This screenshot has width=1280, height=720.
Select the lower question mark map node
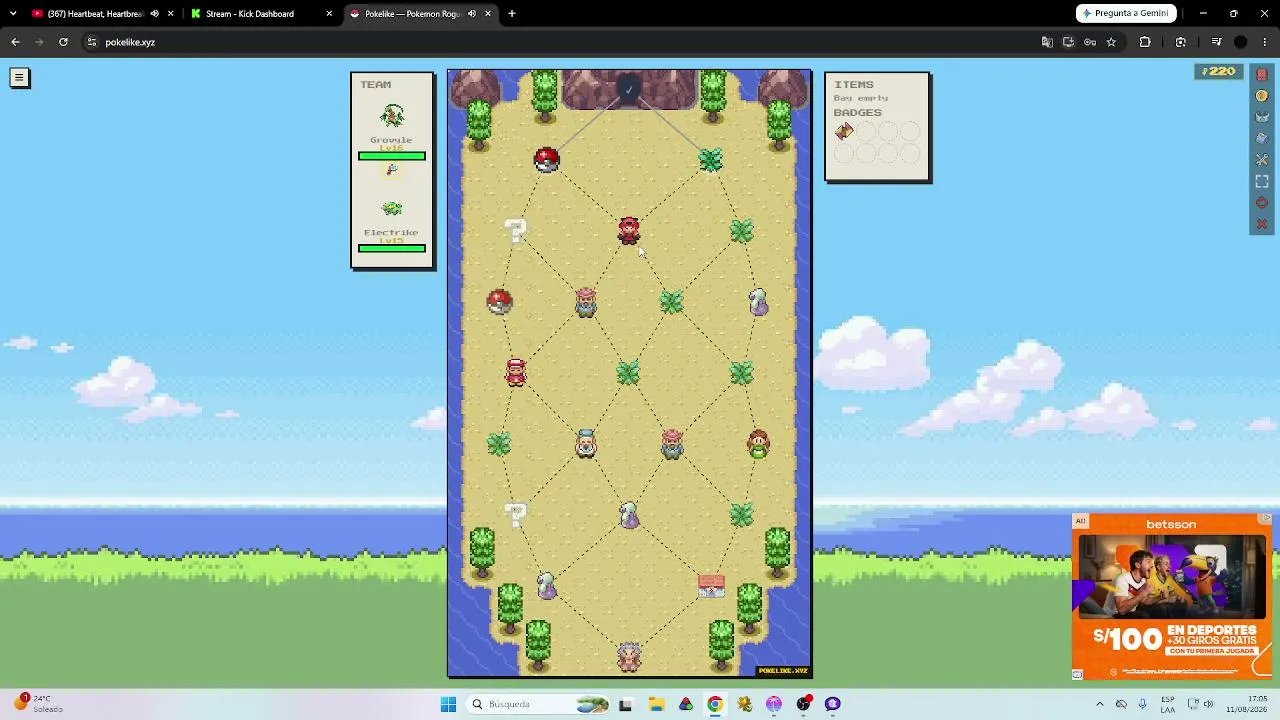click(x=515, y=515)
